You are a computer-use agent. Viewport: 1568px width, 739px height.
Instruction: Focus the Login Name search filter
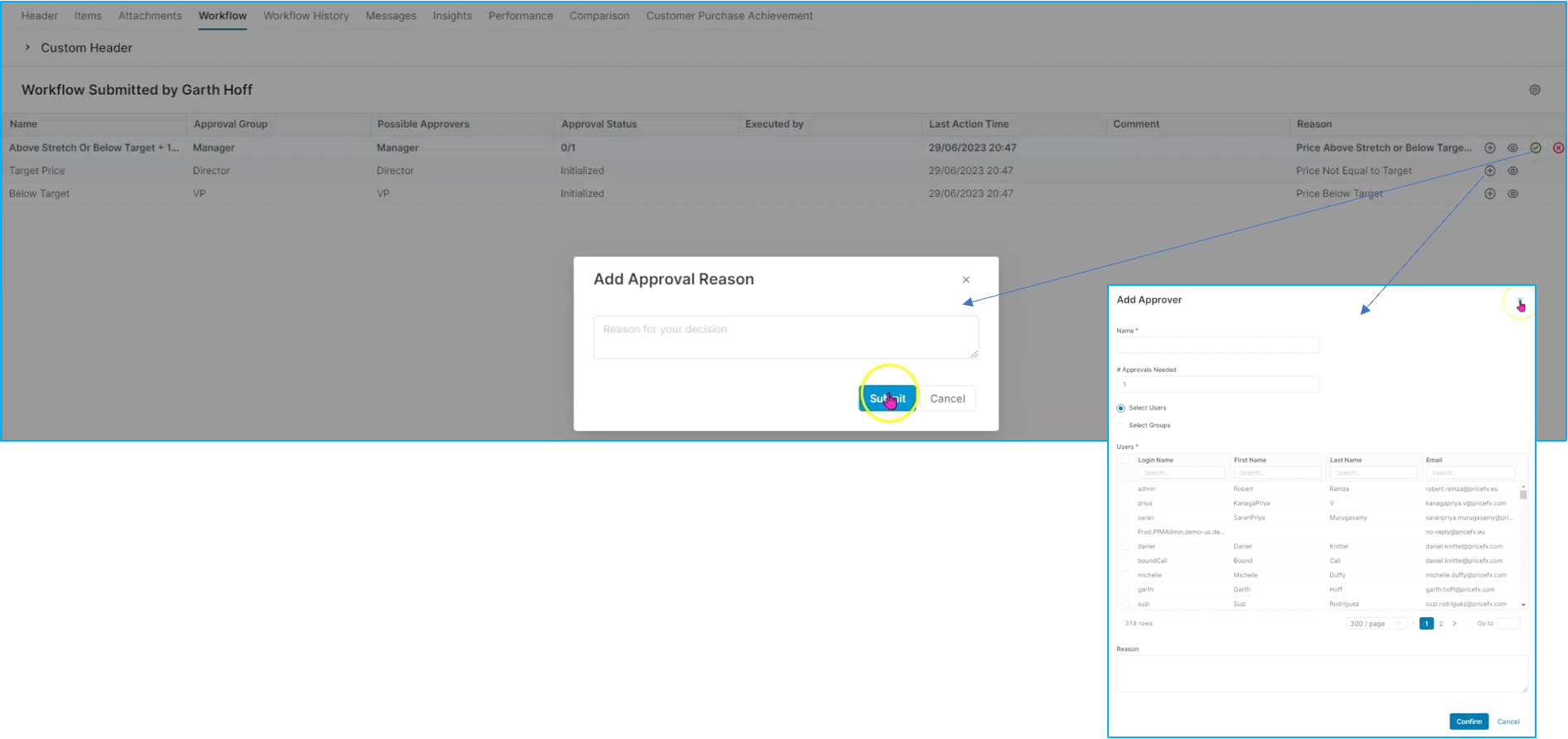[x=1181, y=473]
